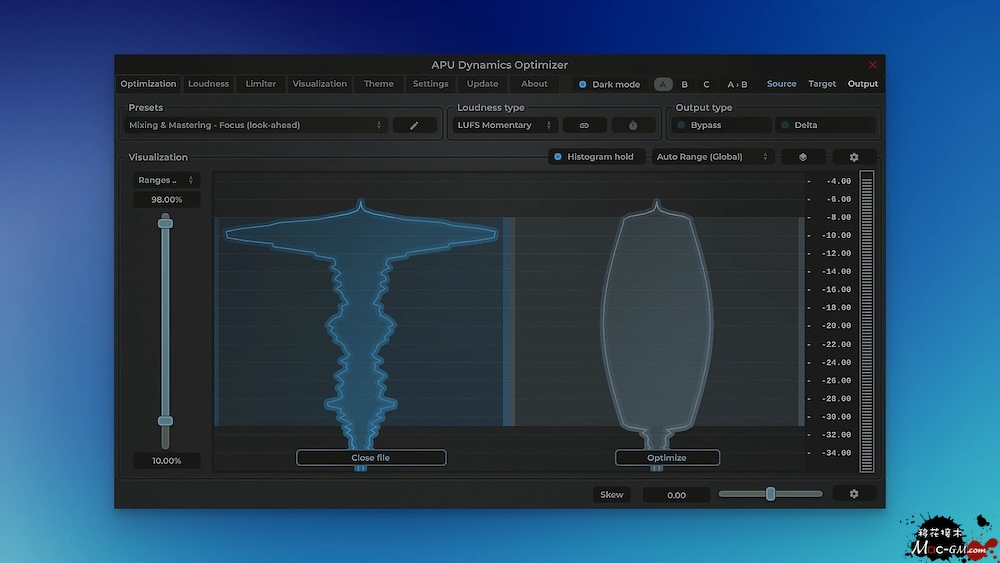Switch to the Limiter tab
The width and height of the screenshot is (1000, 563).
click(x=261, y=84)
